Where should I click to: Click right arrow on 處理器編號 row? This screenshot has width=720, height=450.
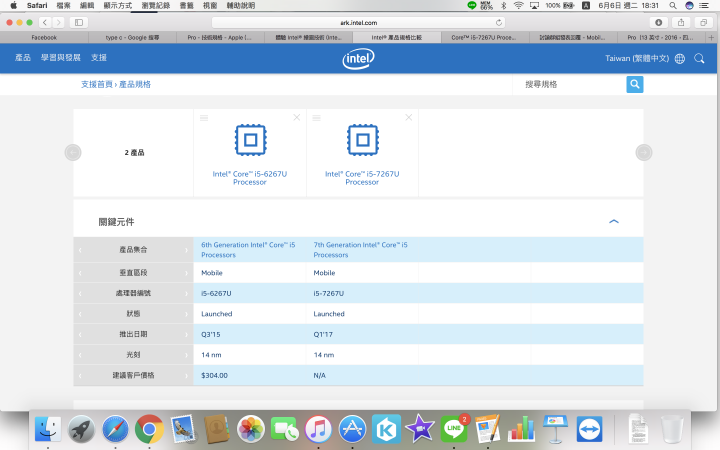pyautogui.click(x=186, y=293)
